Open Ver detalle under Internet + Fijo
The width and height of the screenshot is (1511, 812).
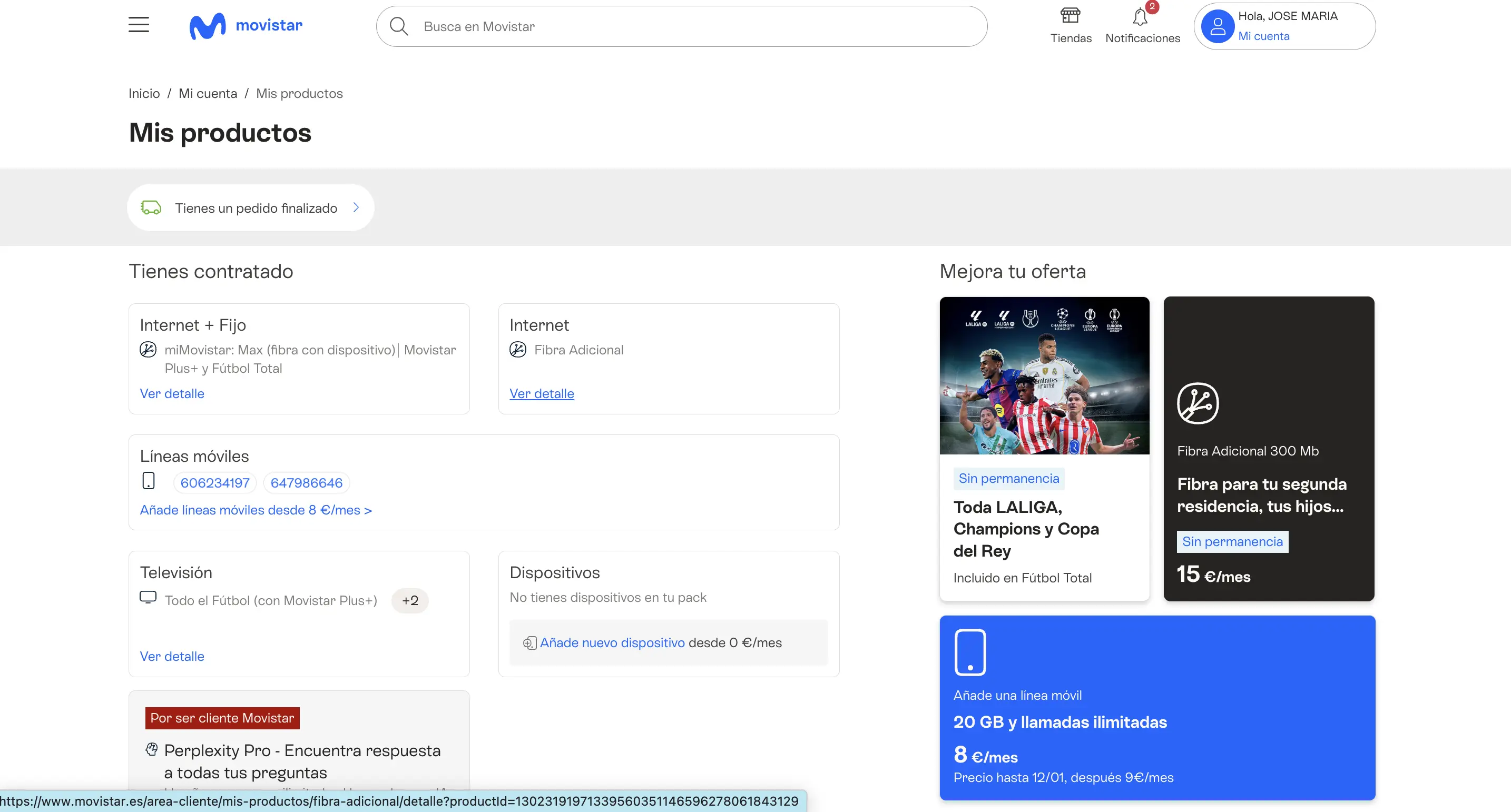[x=172, y=393]
